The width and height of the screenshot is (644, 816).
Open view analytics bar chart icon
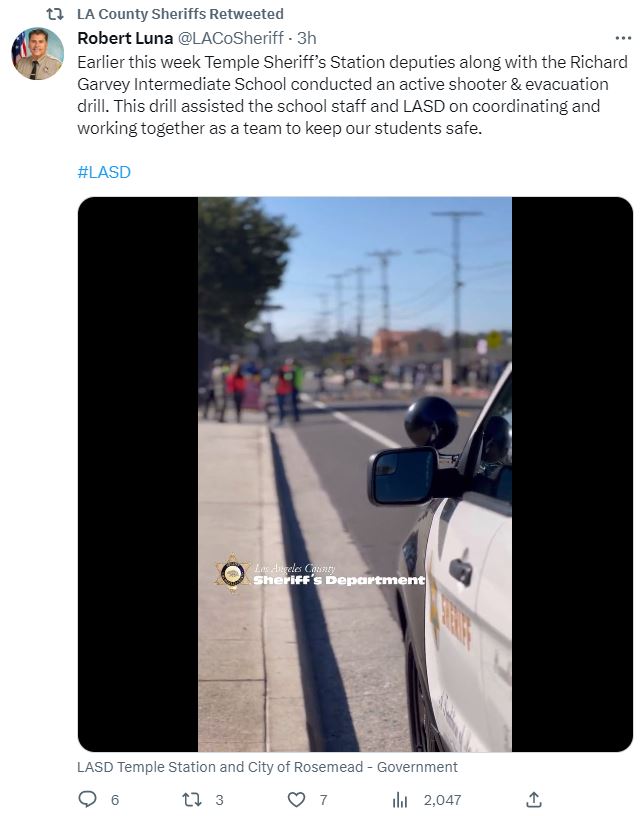click(400, 800)
